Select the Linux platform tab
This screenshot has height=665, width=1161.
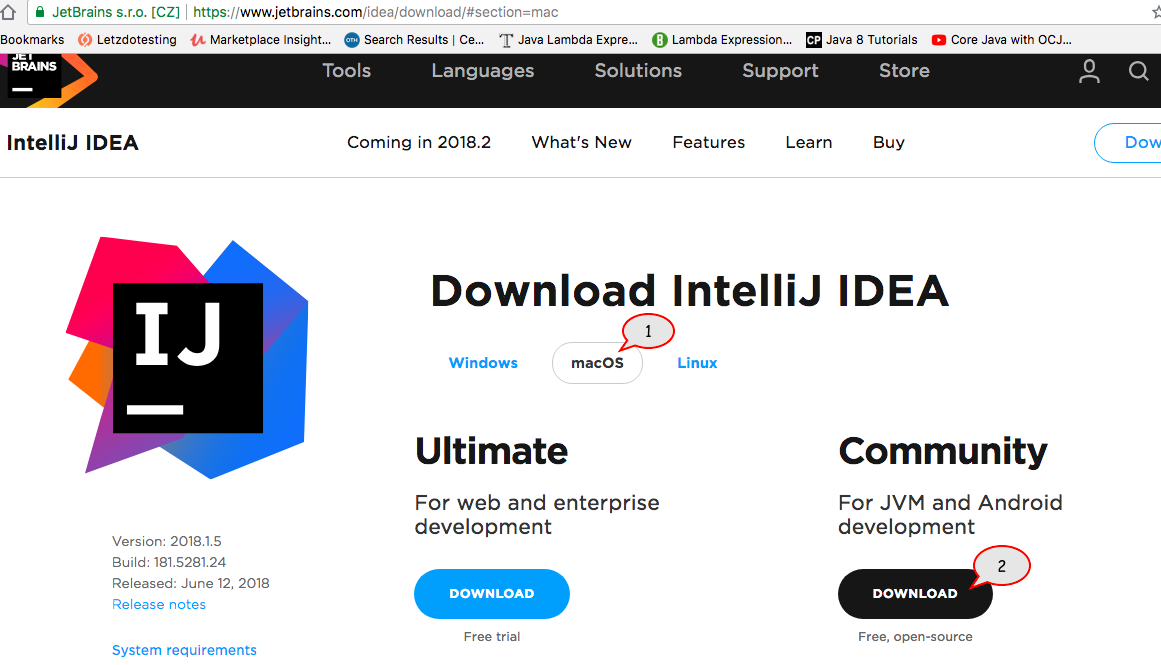point(697,363)
